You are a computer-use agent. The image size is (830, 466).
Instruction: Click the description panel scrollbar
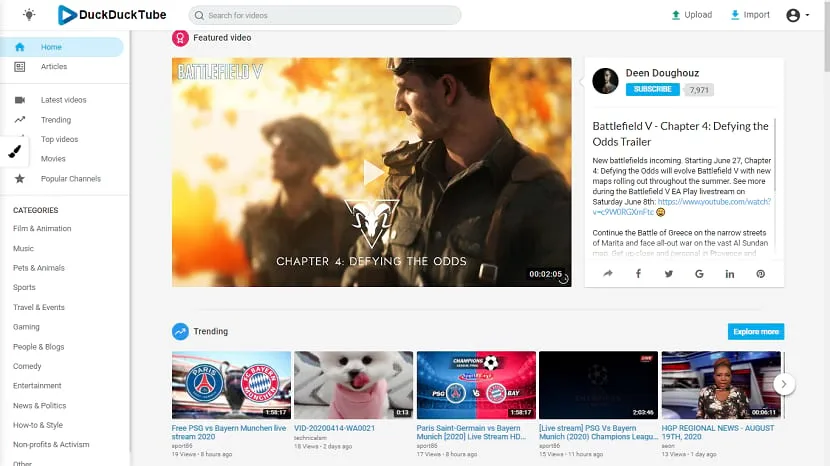coord(775,155)
